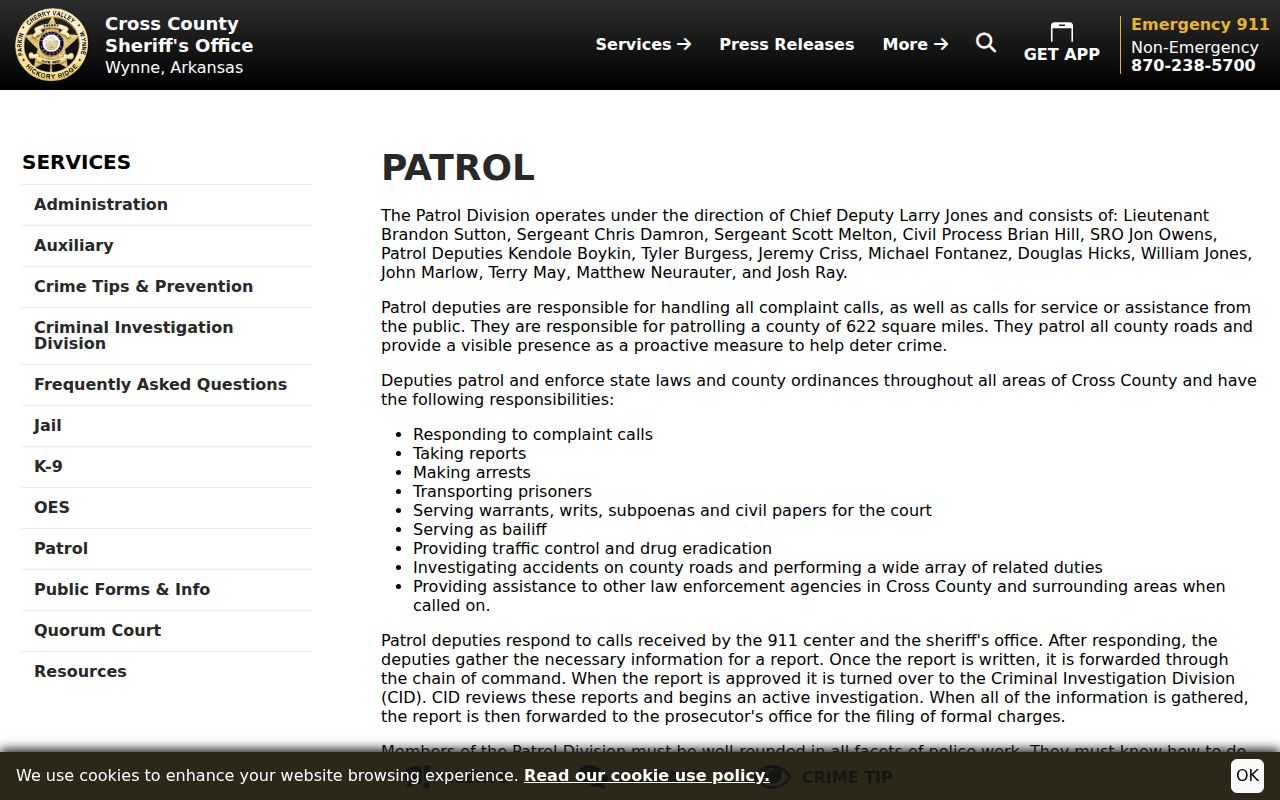Image resolution: width=1280 pixels, height=800 pixels.
Task: Click the "Serving as bailiff" bullet item
Action: point(480,529)
